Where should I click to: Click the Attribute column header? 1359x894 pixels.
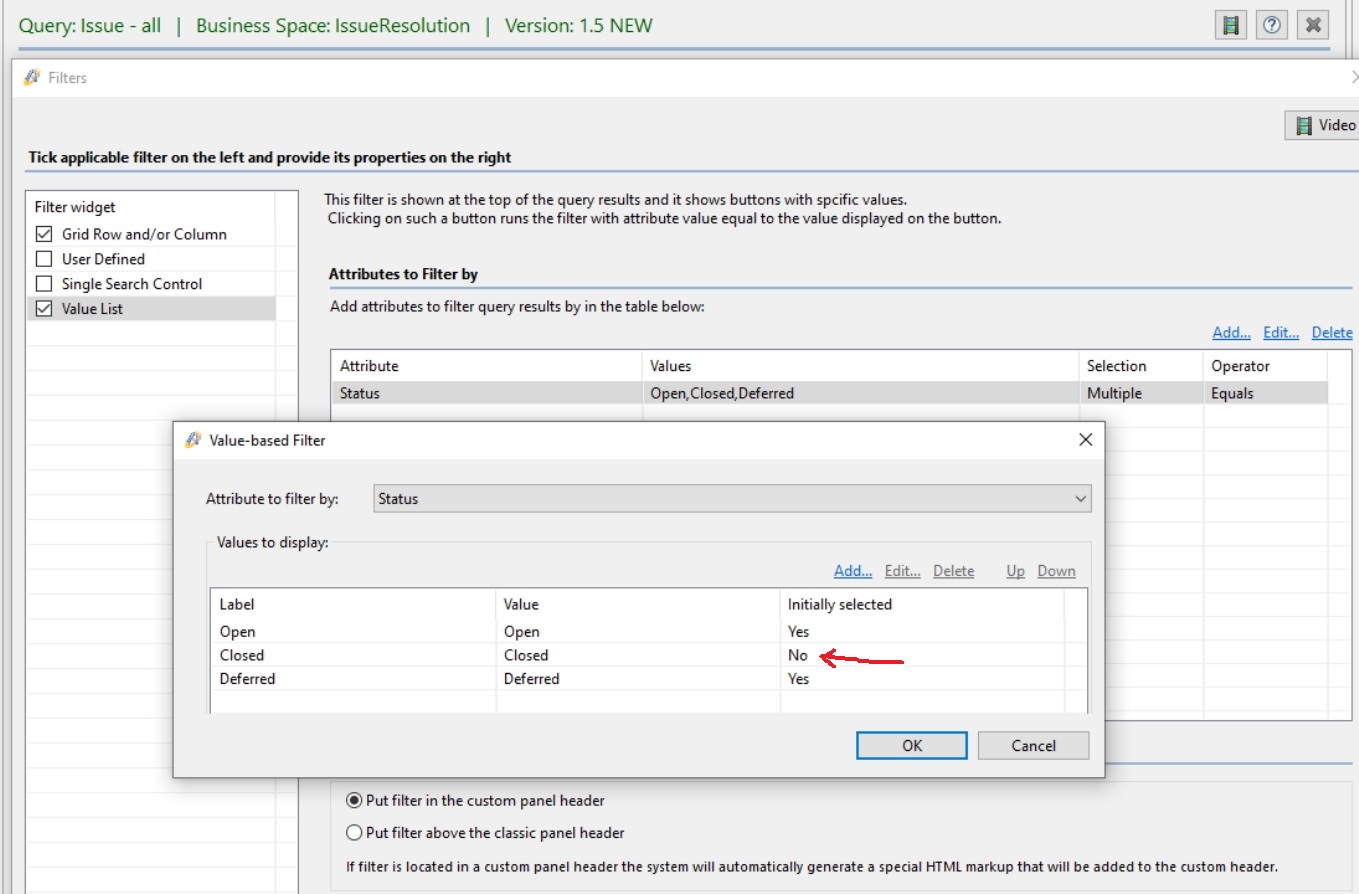[x=486, y=366]
